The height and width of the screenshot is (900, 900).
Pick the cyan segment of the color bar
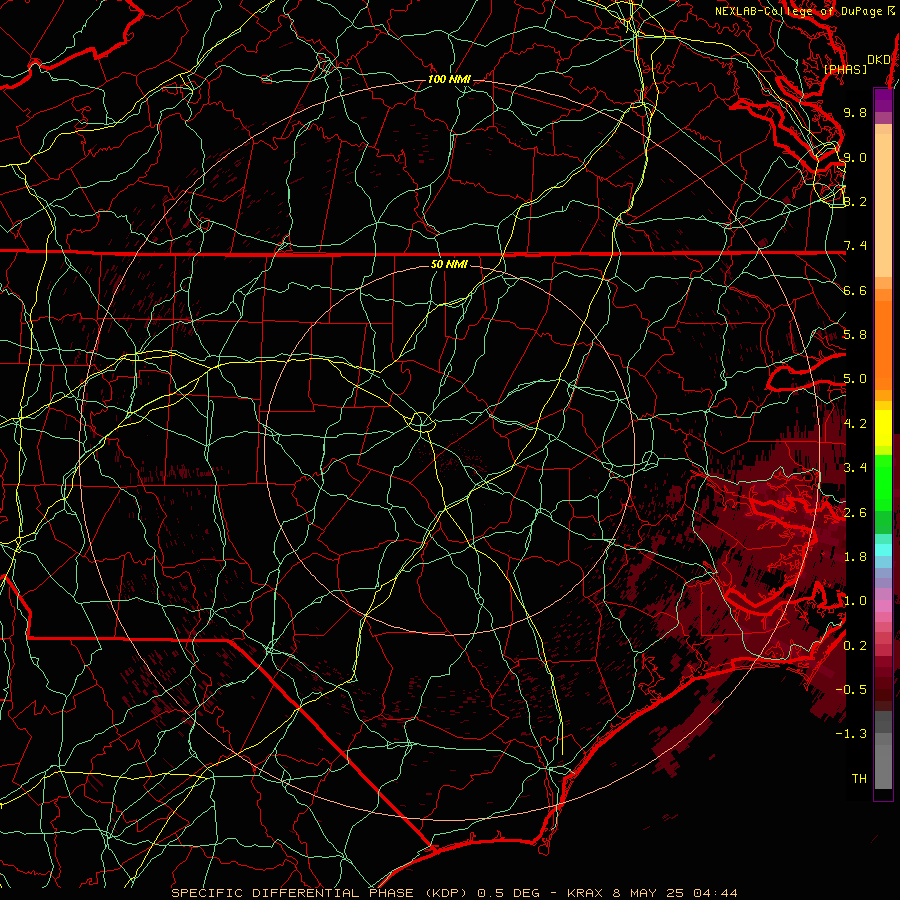[x=883, y=550]
